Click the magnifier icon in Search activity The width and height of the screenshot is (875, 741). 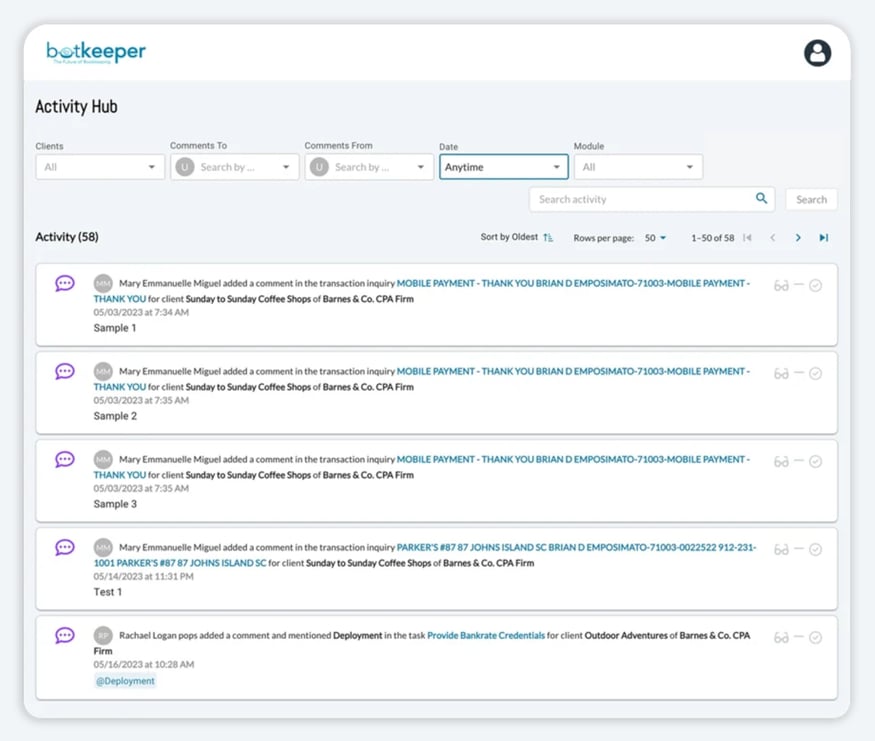point(761,199)
